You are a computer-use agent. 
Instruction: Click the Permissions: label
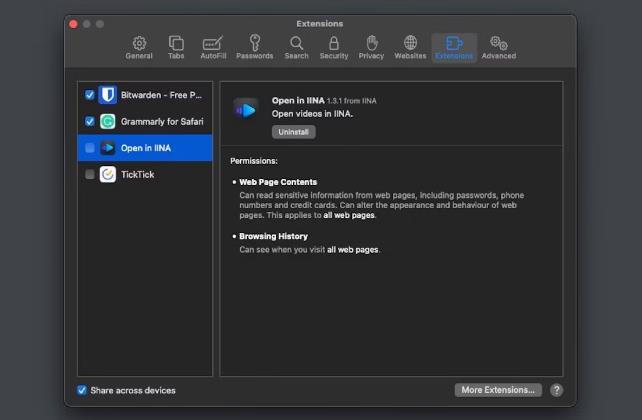[254, 161]
